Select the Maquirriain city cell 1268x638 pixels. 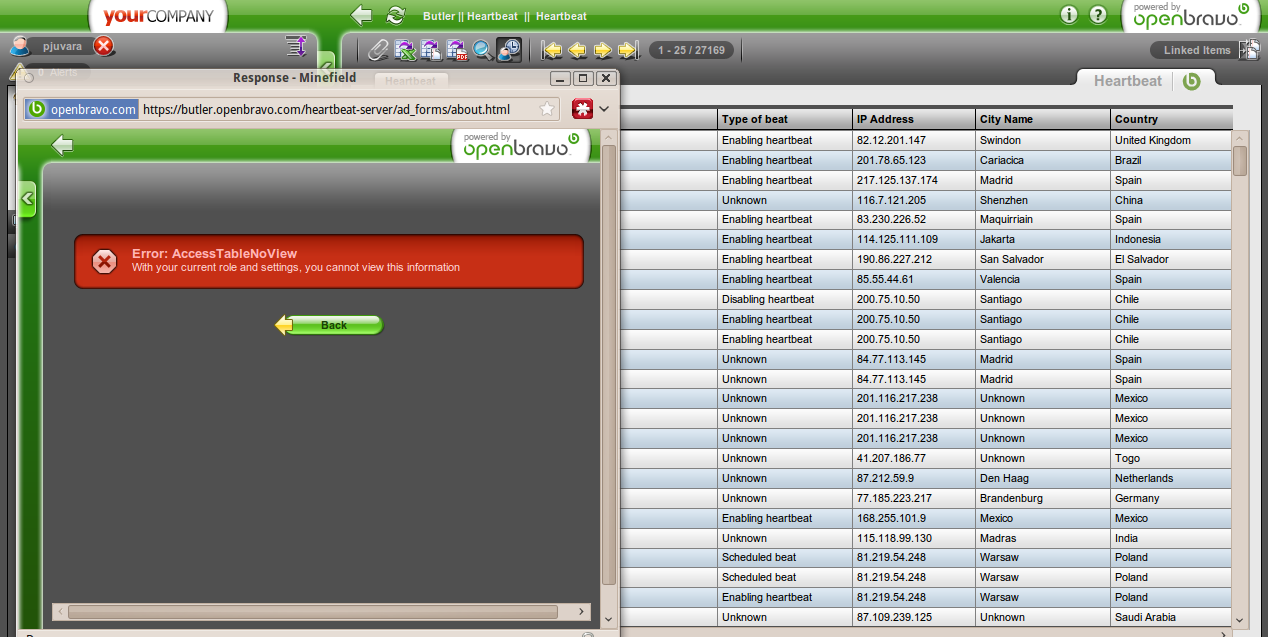point(1044,219)
